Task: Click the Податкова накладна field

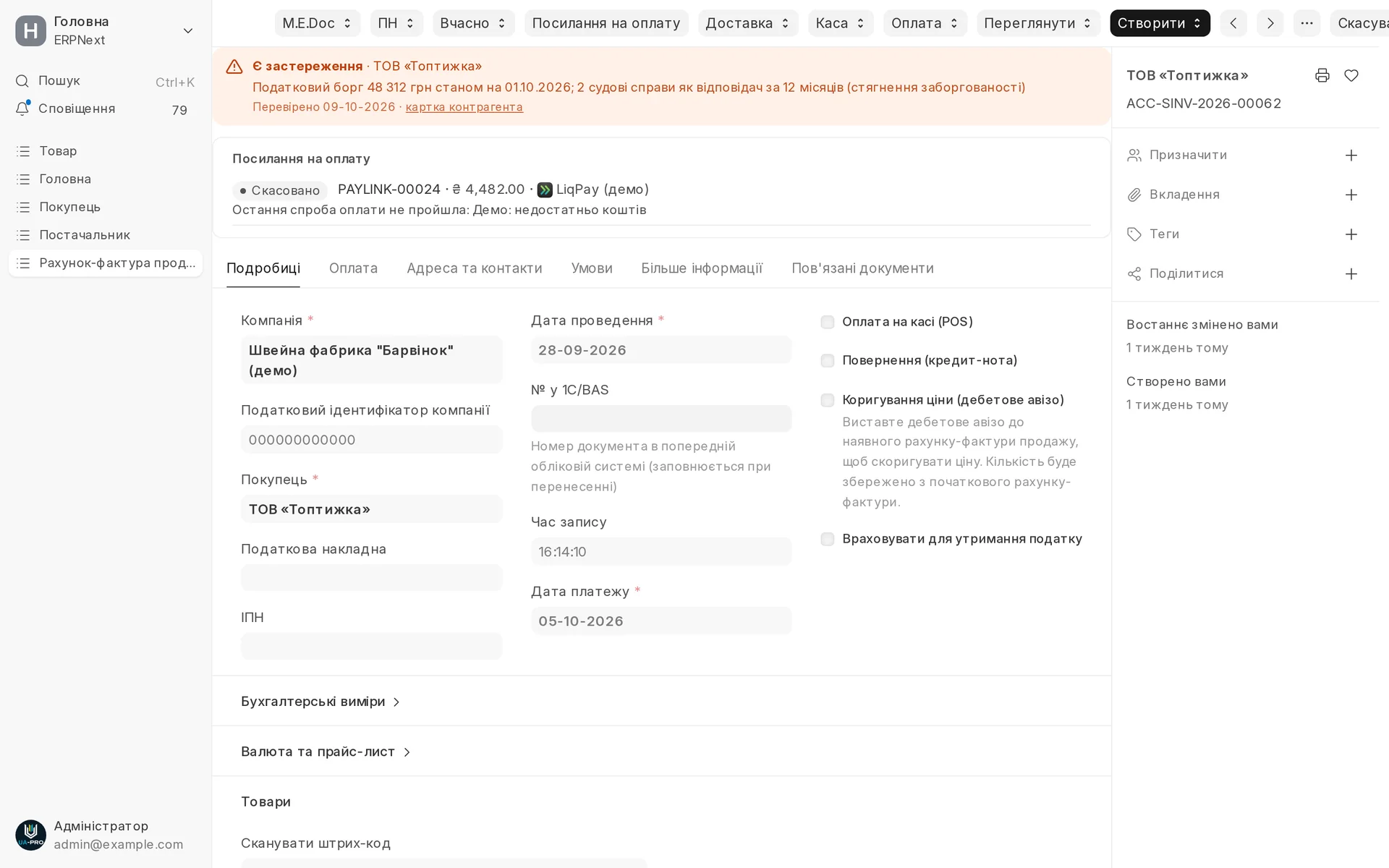Action: pyautogui.click(x=371, y=578)
